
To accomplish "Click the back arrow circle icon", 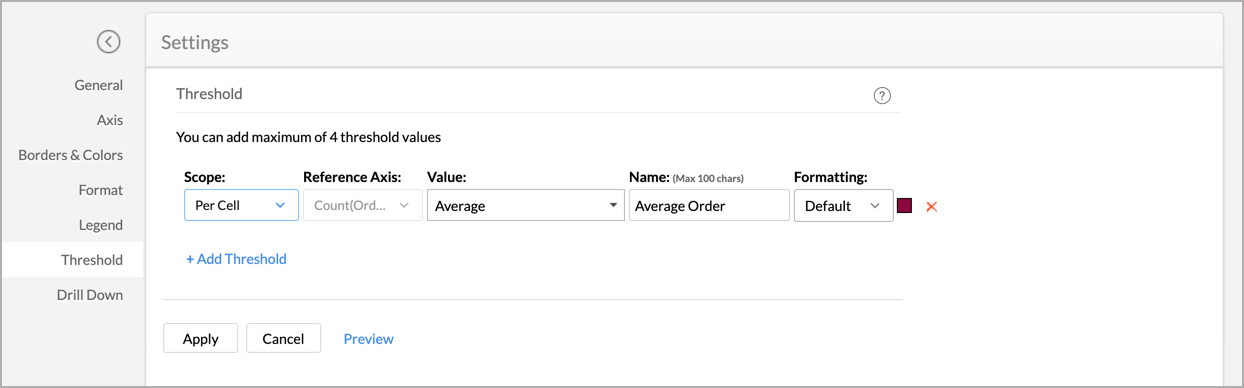I will (x=108, y=41).
